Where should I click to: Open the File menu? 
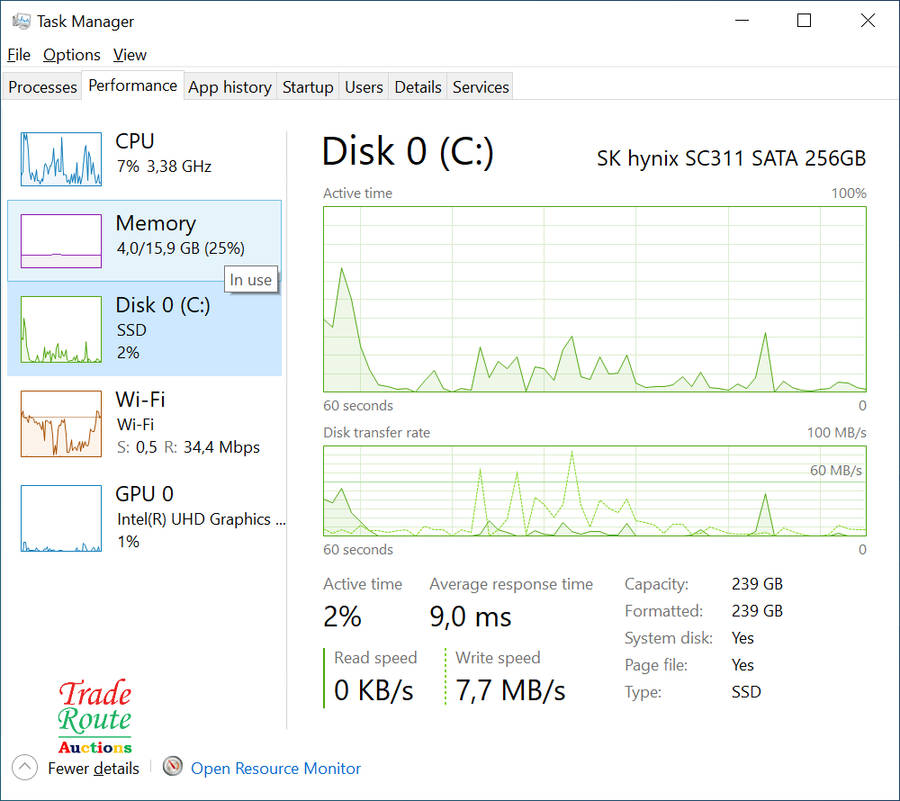click(x=19, y=55)
